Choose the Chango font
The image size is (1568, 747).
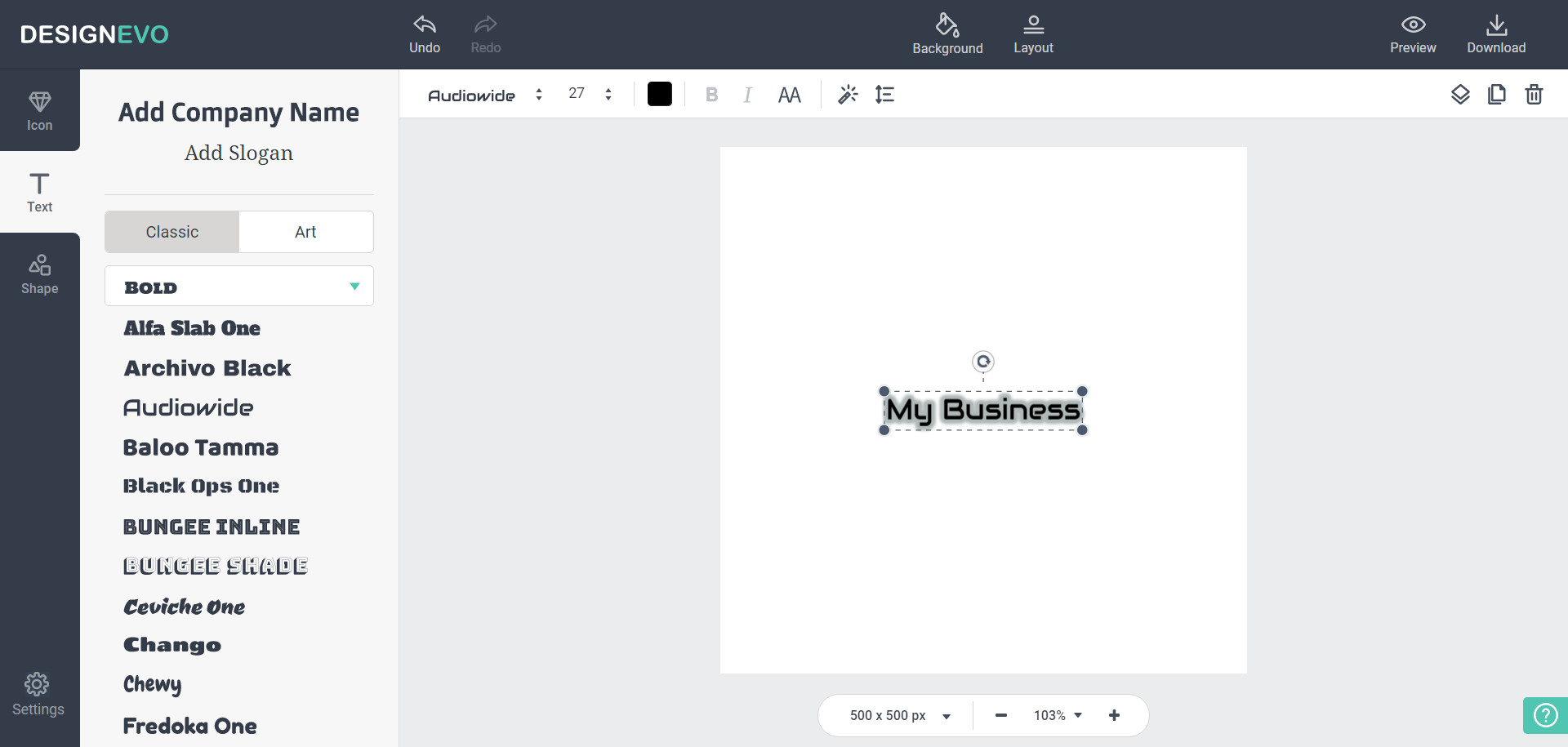[172, 645]
